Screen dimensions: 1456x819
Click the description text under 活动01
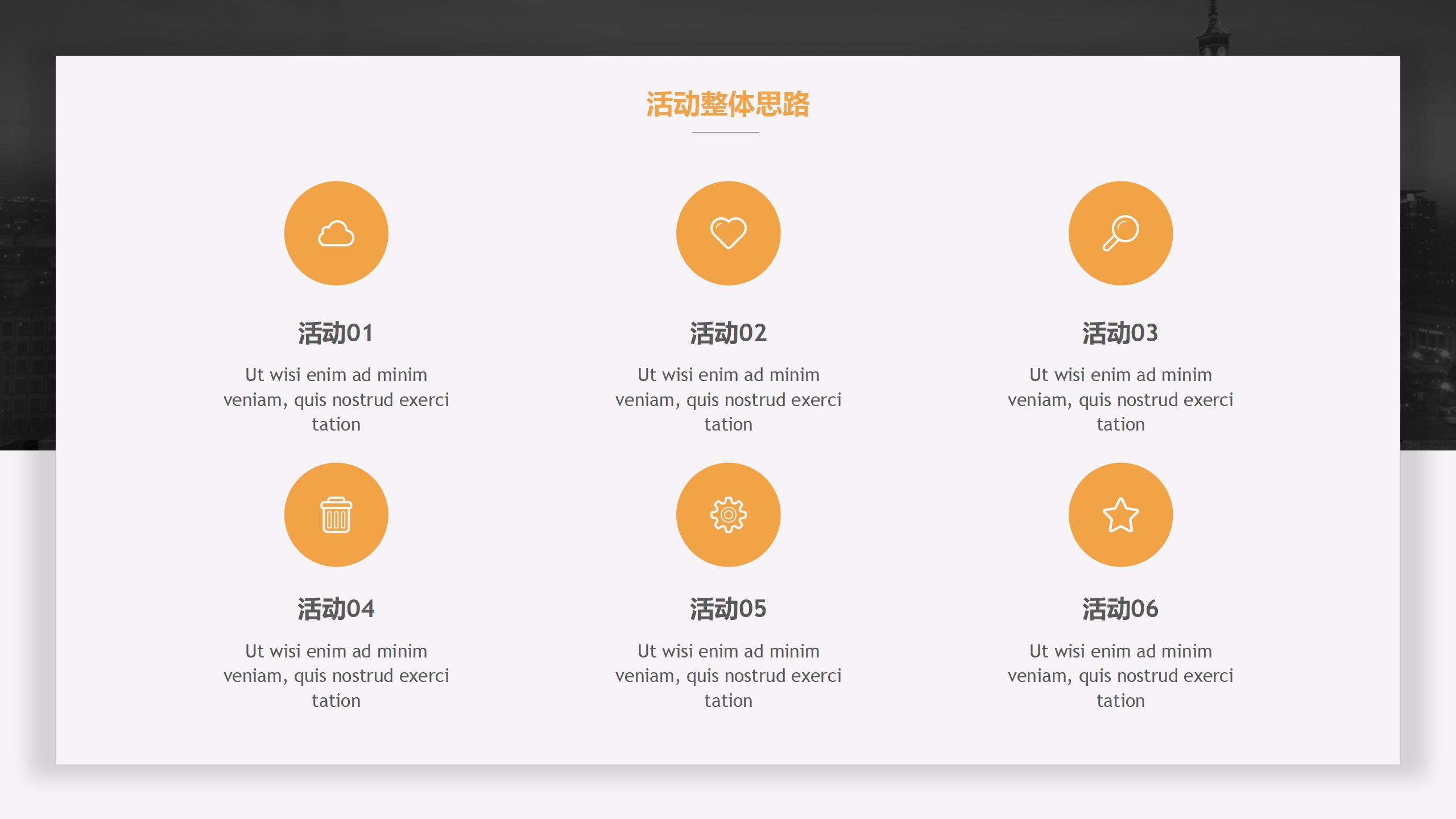336,399
